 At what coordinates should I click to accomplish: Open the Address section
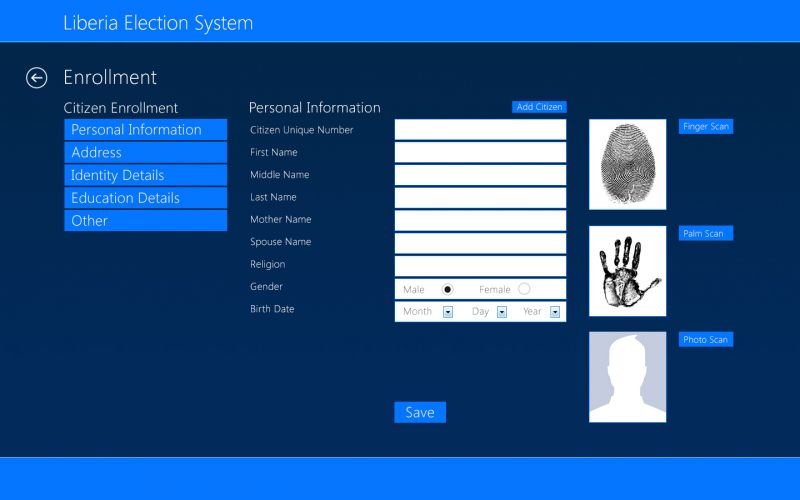145,153
